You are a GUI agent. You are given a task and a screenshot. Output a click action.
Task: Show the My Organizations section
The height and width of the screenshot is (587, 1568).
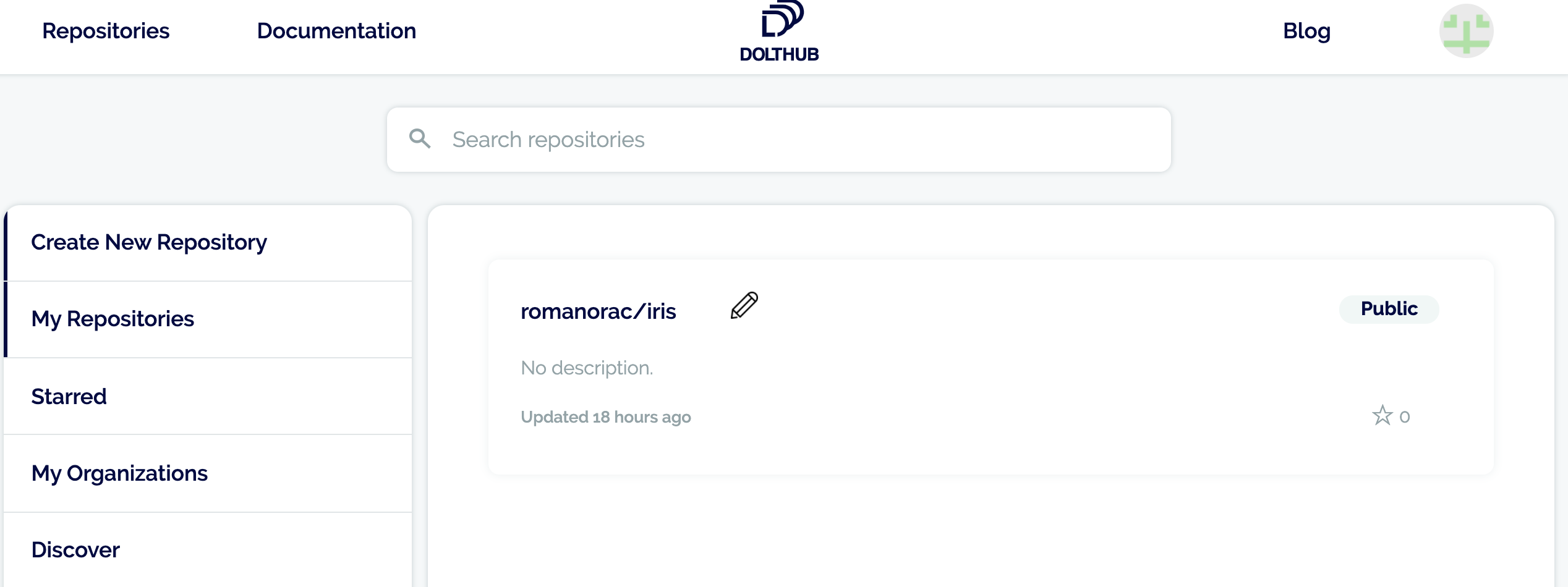point(119,473)
